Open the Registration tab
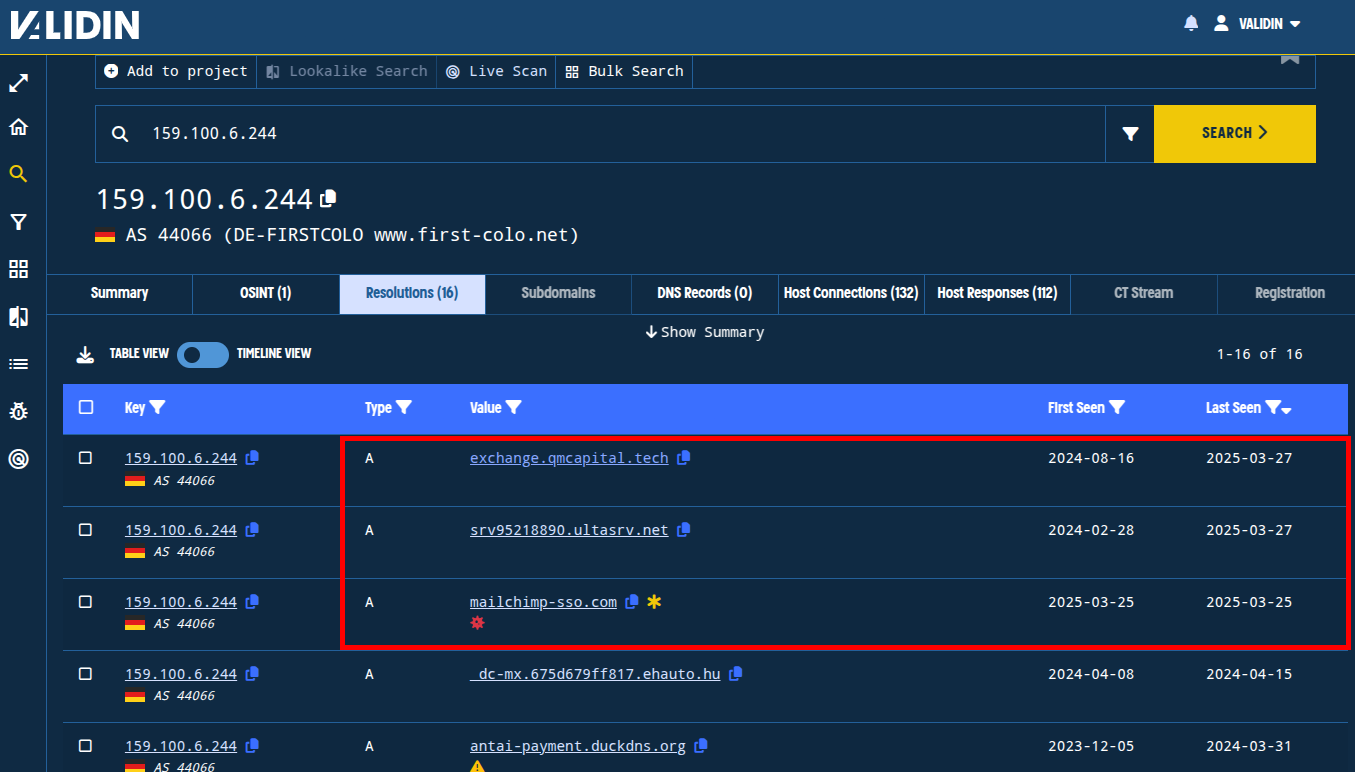1355x772 pixels. (1290, 293)
